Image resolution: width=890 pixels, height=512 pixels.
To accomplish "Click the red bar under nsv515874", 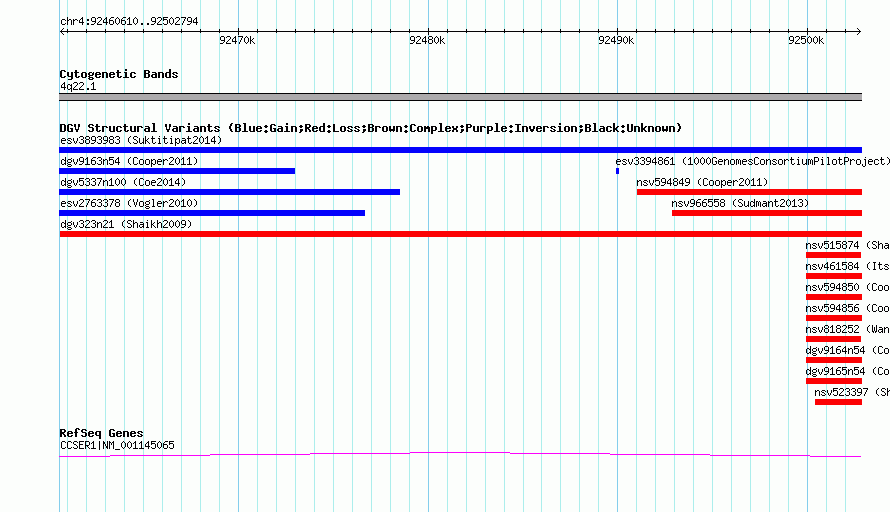I will pyautogui.click(x=833, y=255).
